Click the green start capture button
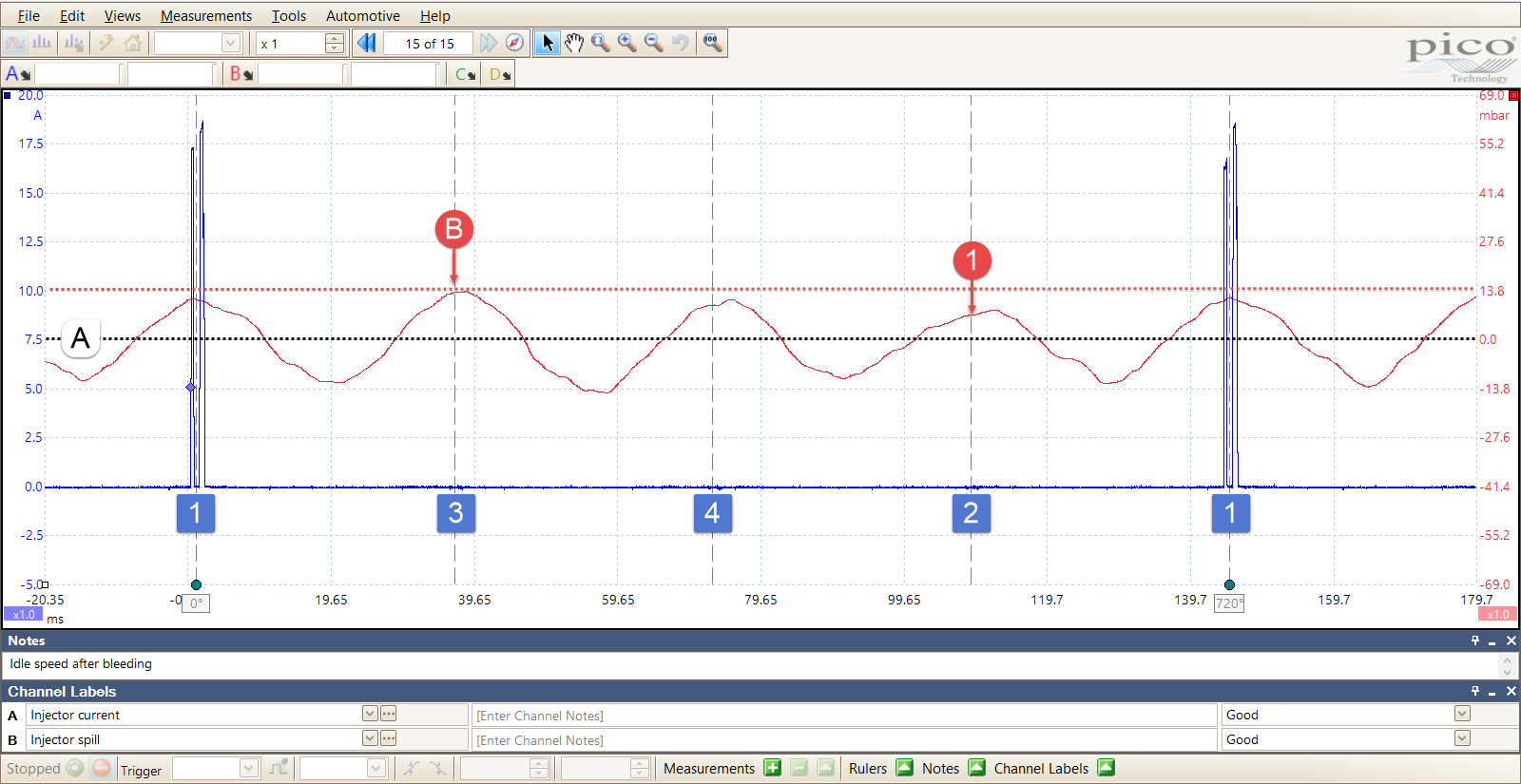The image size is (1521, 784). (x=75, y=768)
